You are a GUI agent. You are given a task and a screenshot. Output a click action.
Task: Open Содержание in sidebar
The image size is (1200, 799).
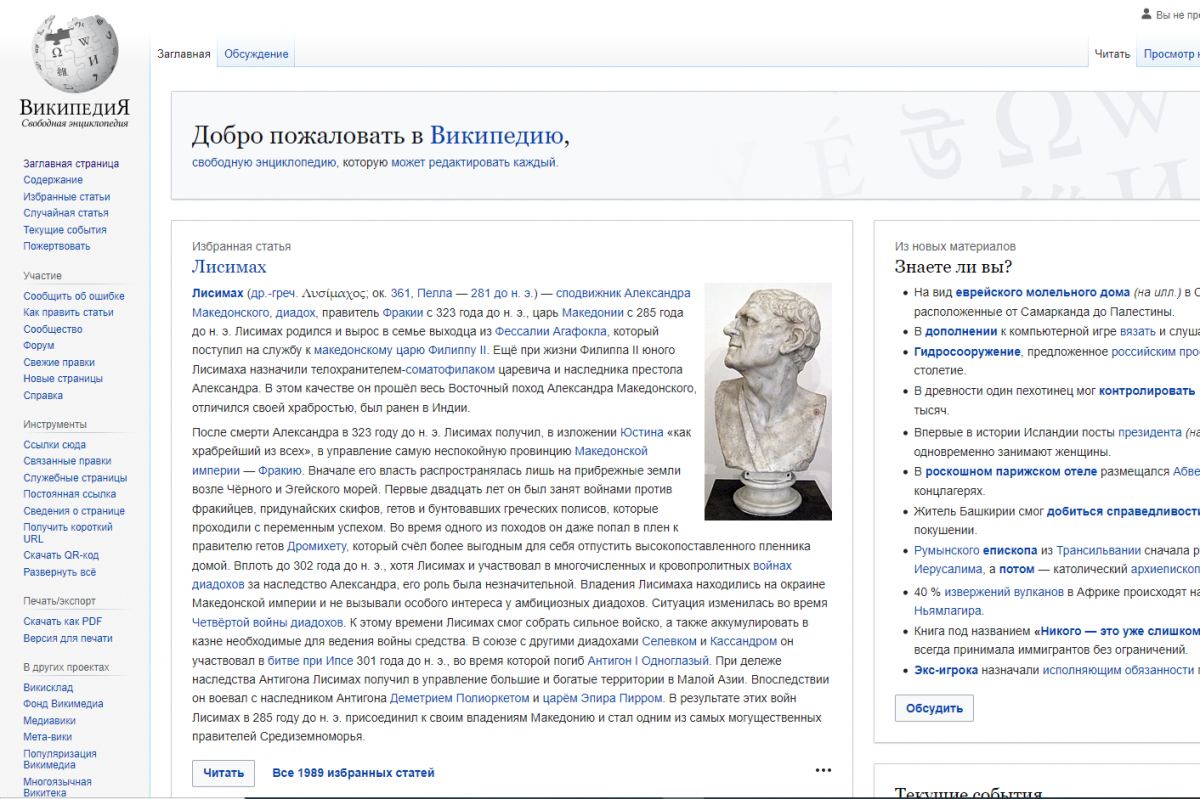tap(53, 180)
